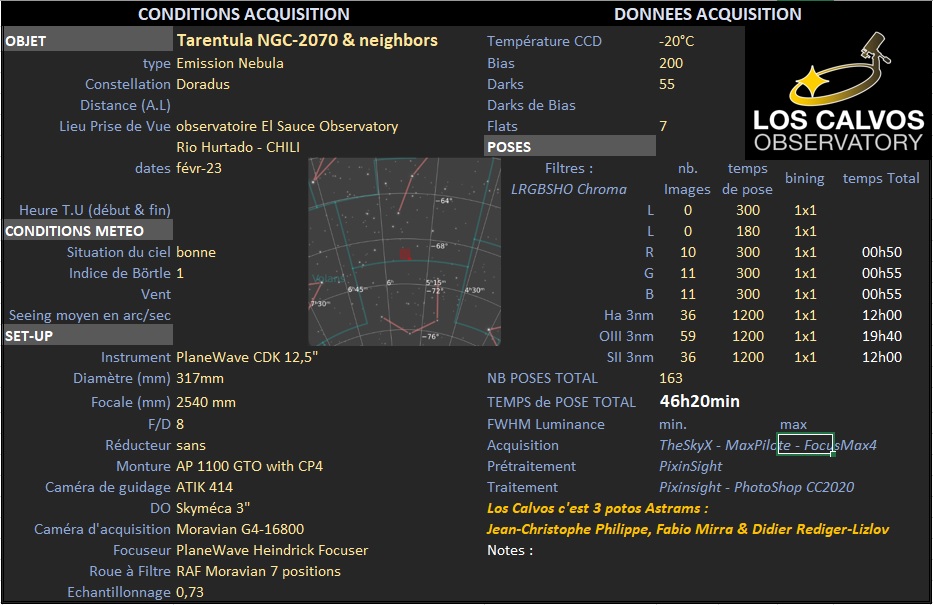Click the Tarentula NGC-2070 & neighbors title cell
This screenshot has width=933, height=605.
pos(307,40)
